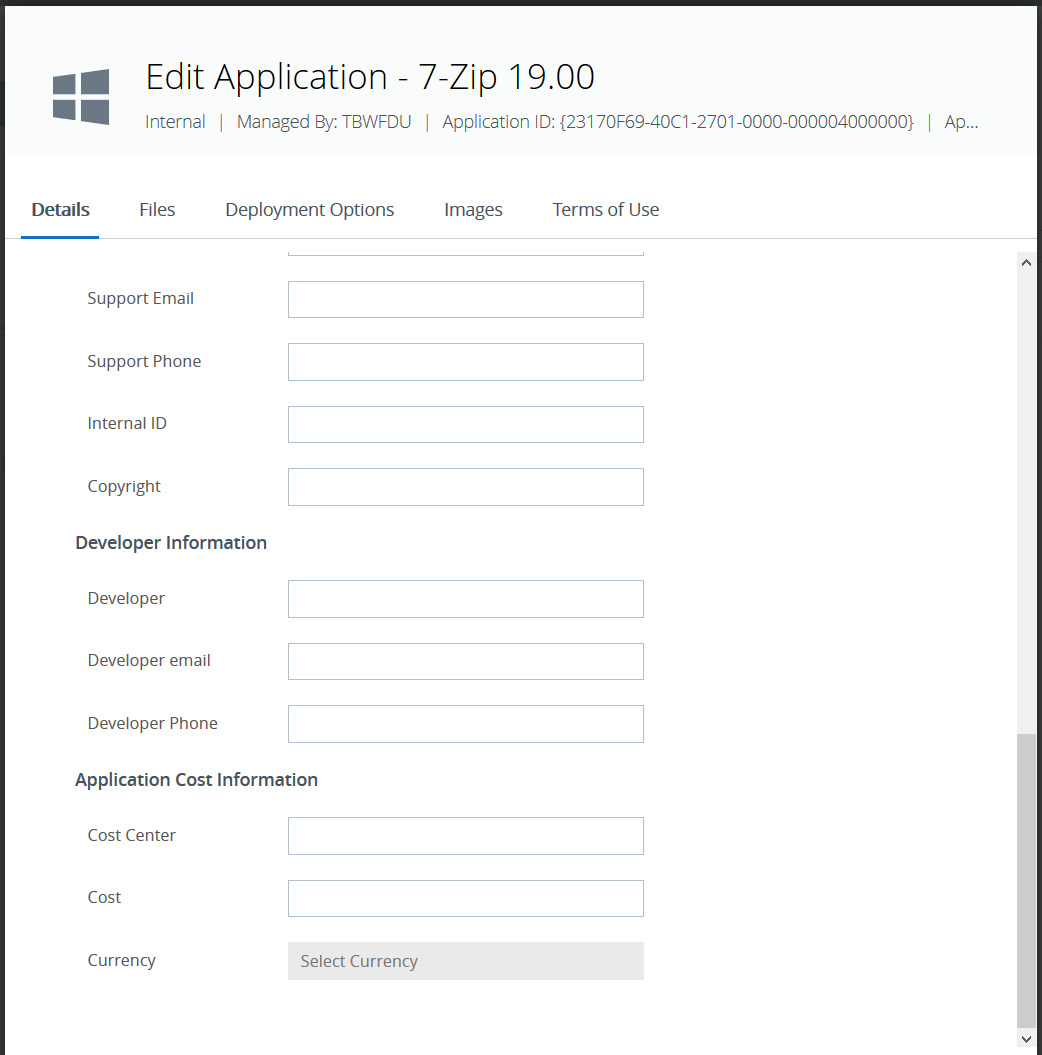Open the Terms of Use tab
This screenshot has width=1042, height=1055.
(x=605, y=210)
